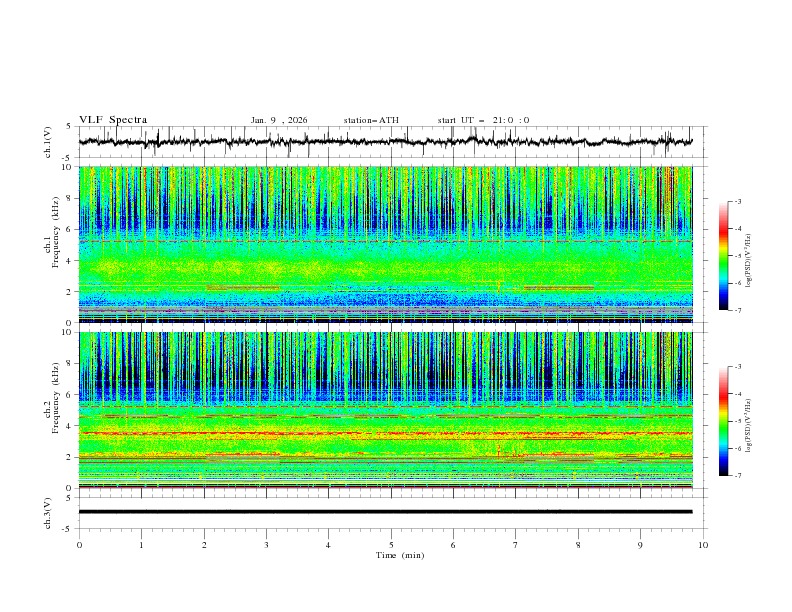Click the date text 'Jan. 9 , 2026'

[279, 120]
